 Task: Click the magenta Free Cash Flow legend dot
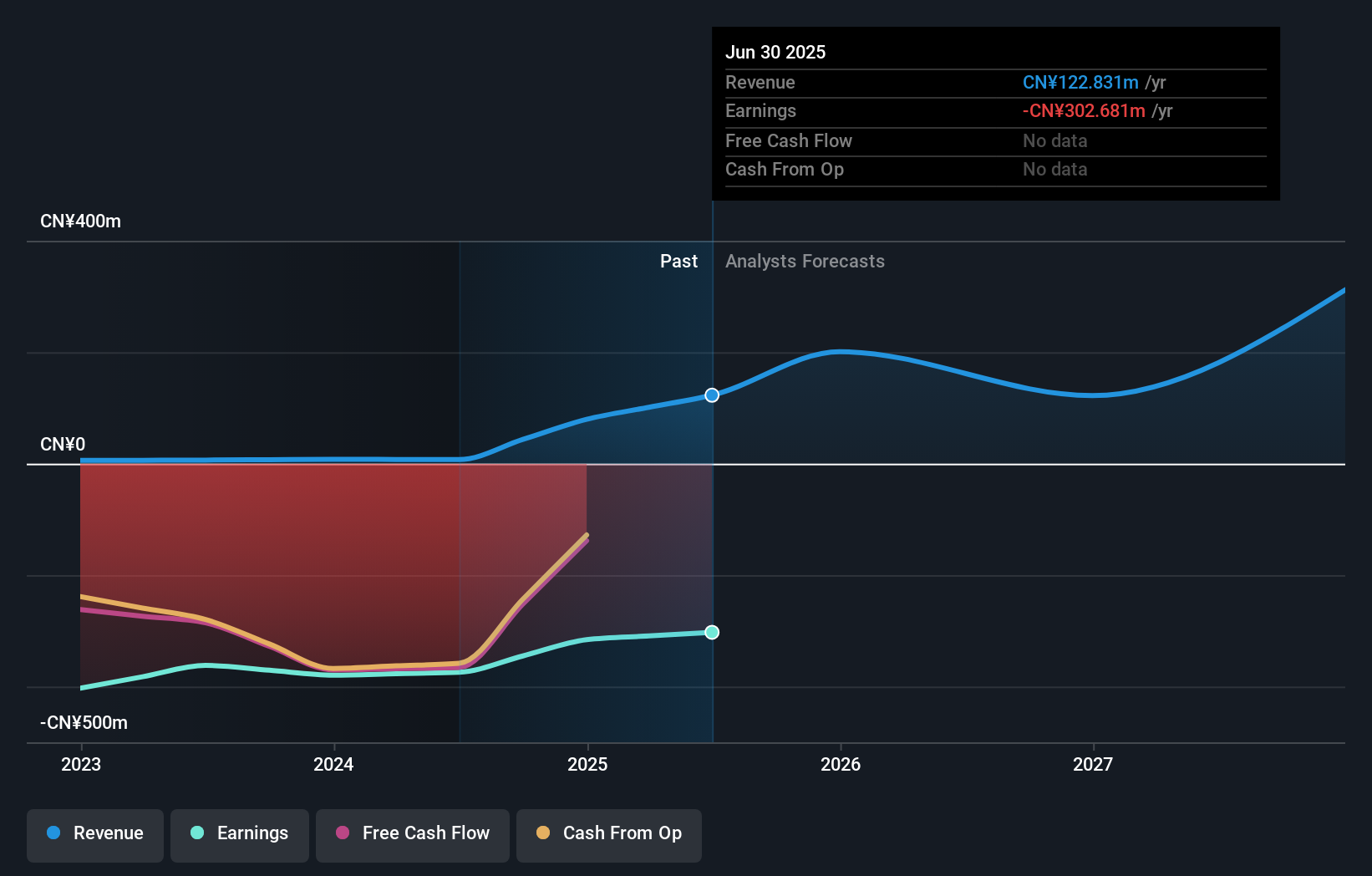pyautogui.click(x=343, y=833)
